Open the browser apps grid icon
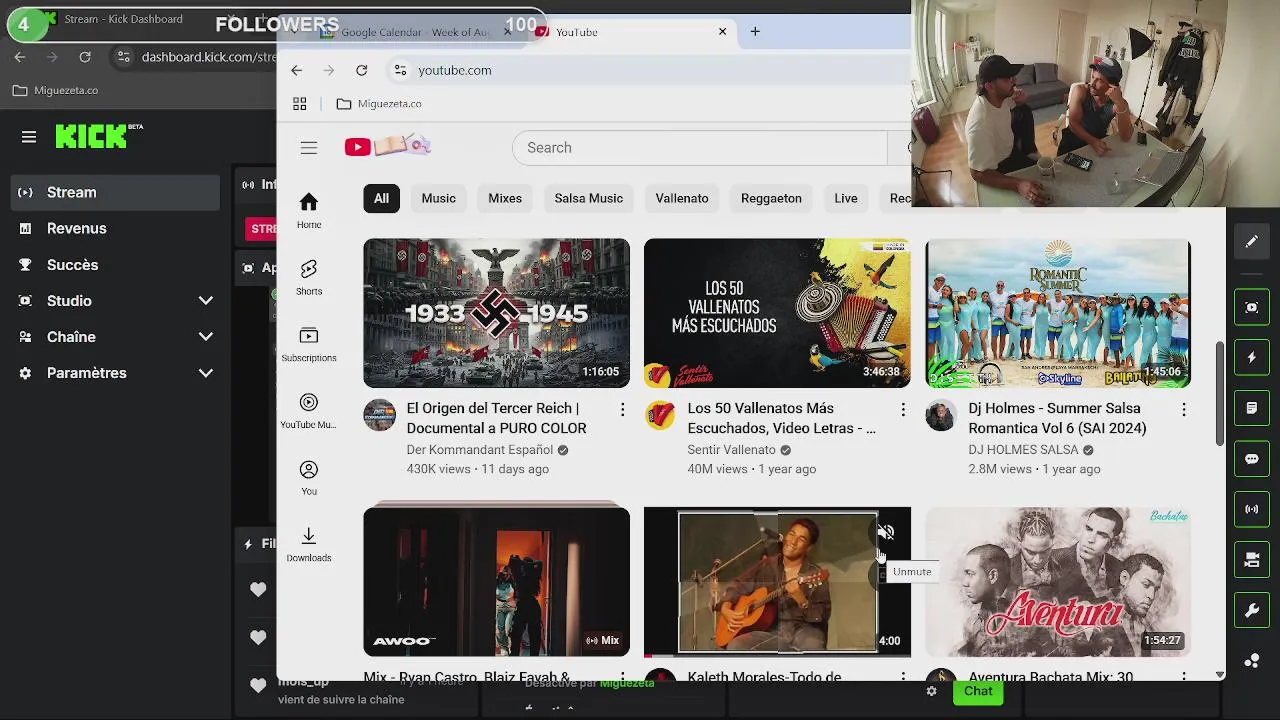The image size is (1280, 720). pyautogui.click(x=299, y=104)
